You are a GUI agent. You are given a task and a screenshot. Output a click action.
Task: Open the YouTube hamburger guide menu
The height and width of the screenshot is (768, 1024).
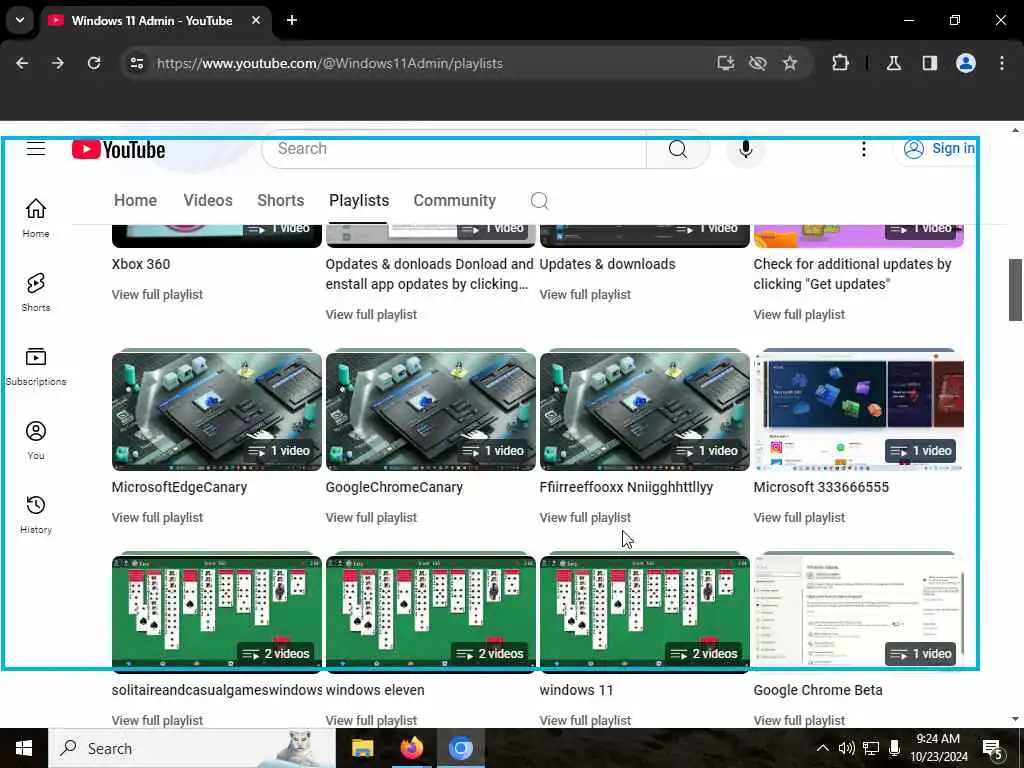[x=36, y=149]
